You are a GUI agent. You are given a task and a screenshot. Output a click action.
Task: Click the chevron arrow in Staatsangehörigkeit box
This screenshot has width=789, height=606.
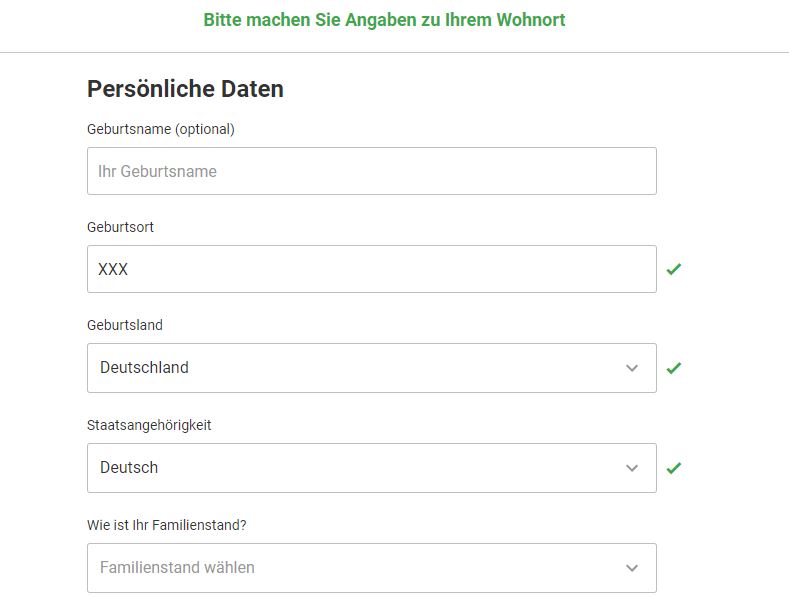pyautogui.click(x=632, y=468)
